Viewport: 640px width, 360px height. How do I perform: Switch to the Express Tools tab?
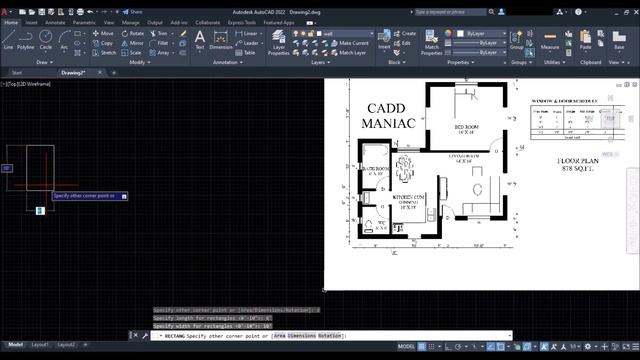tap(242, 22)
